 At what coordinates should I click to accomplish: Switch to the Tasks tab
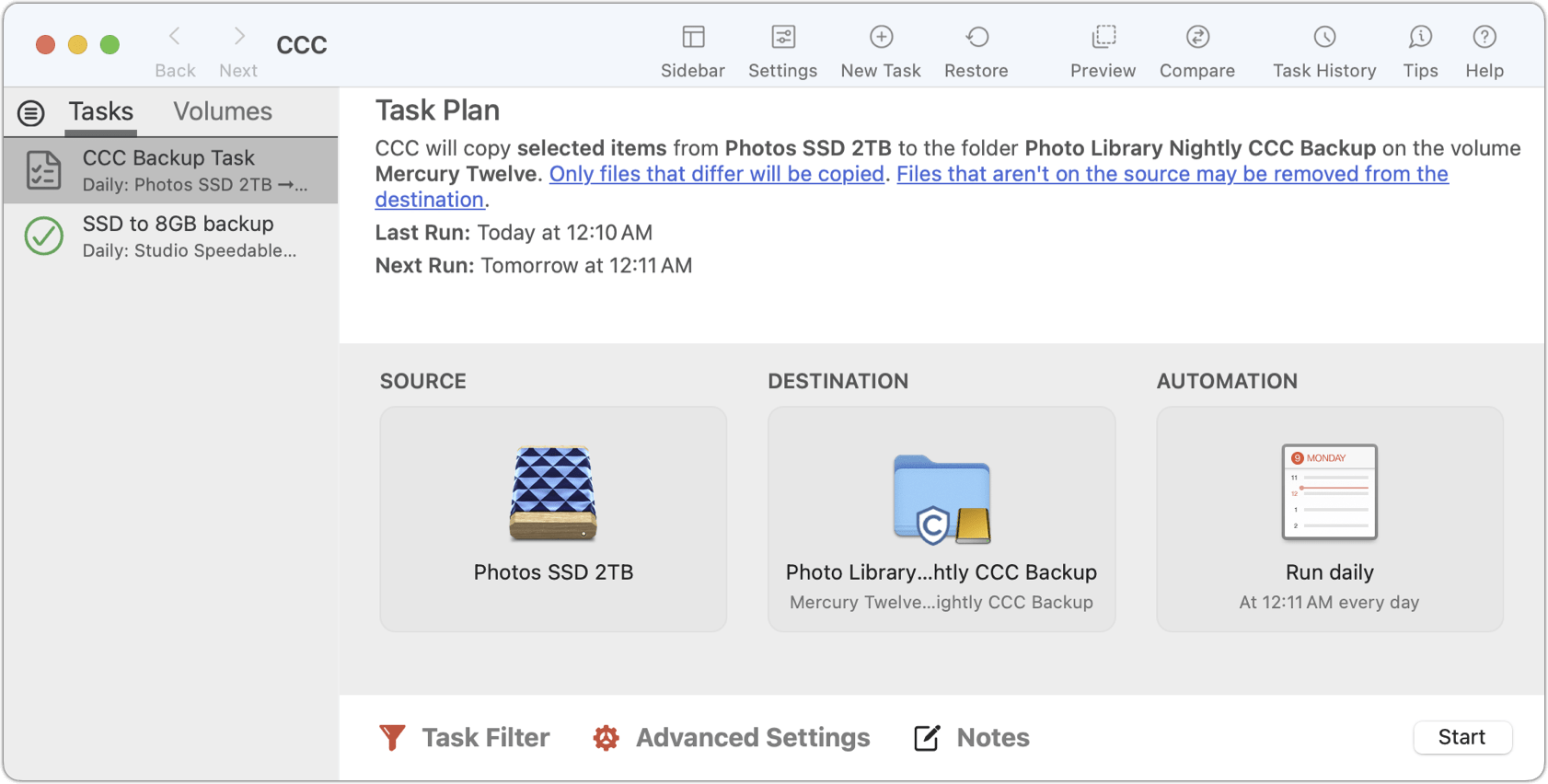click(101, 111)
